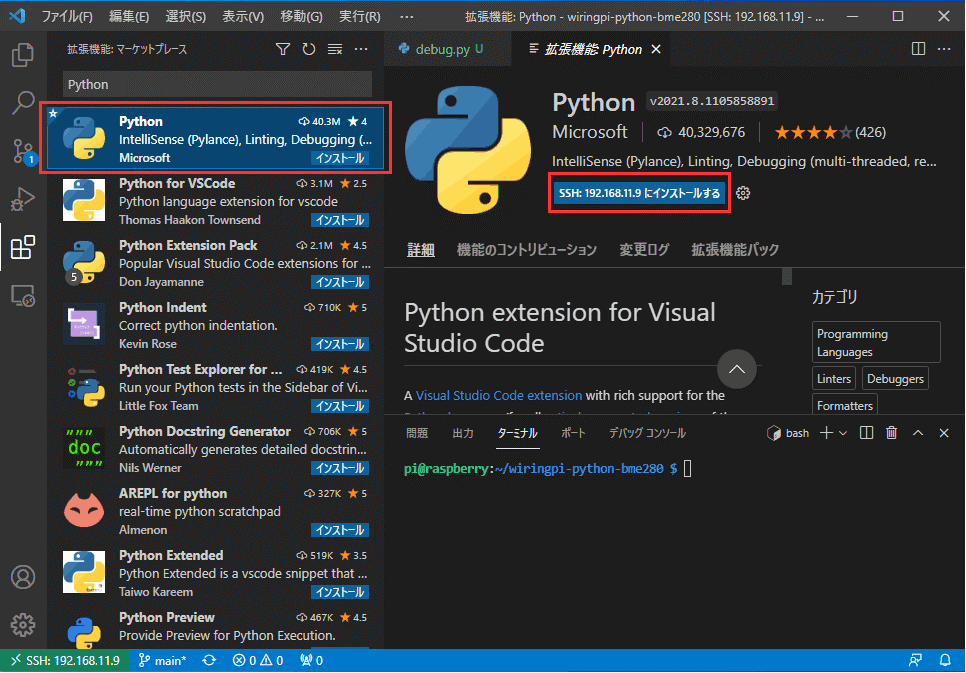Focus the bash terminal prompt

click(x=688, y=469)
